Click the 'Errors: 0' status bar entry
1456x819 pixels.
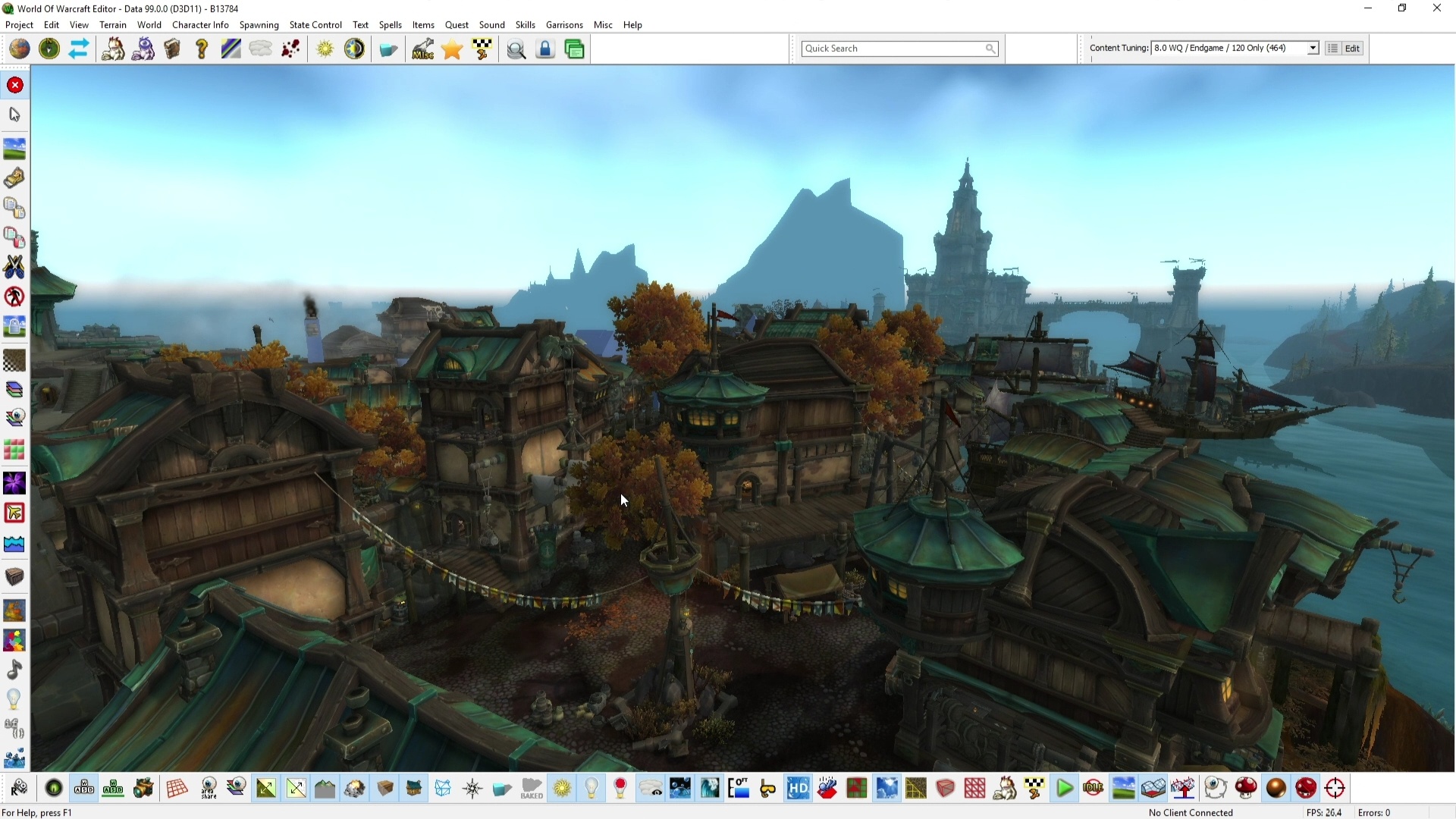1374,813
